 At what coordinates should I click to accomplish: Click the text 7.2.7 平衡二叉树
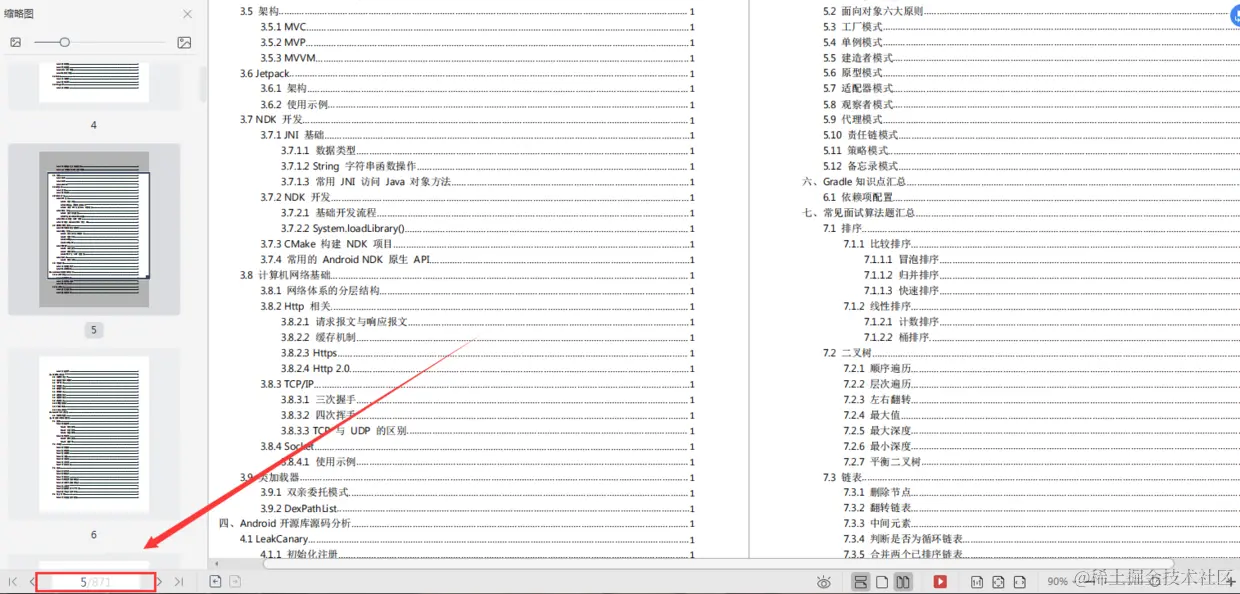(x=882, y=462)
